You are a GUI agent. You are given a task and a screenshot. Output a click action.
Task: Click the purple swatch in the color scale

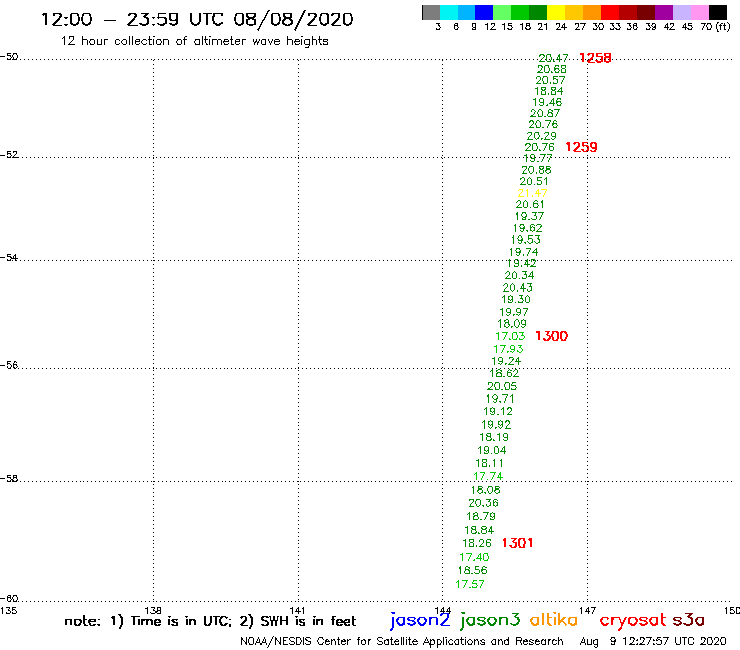pos(664,12)
